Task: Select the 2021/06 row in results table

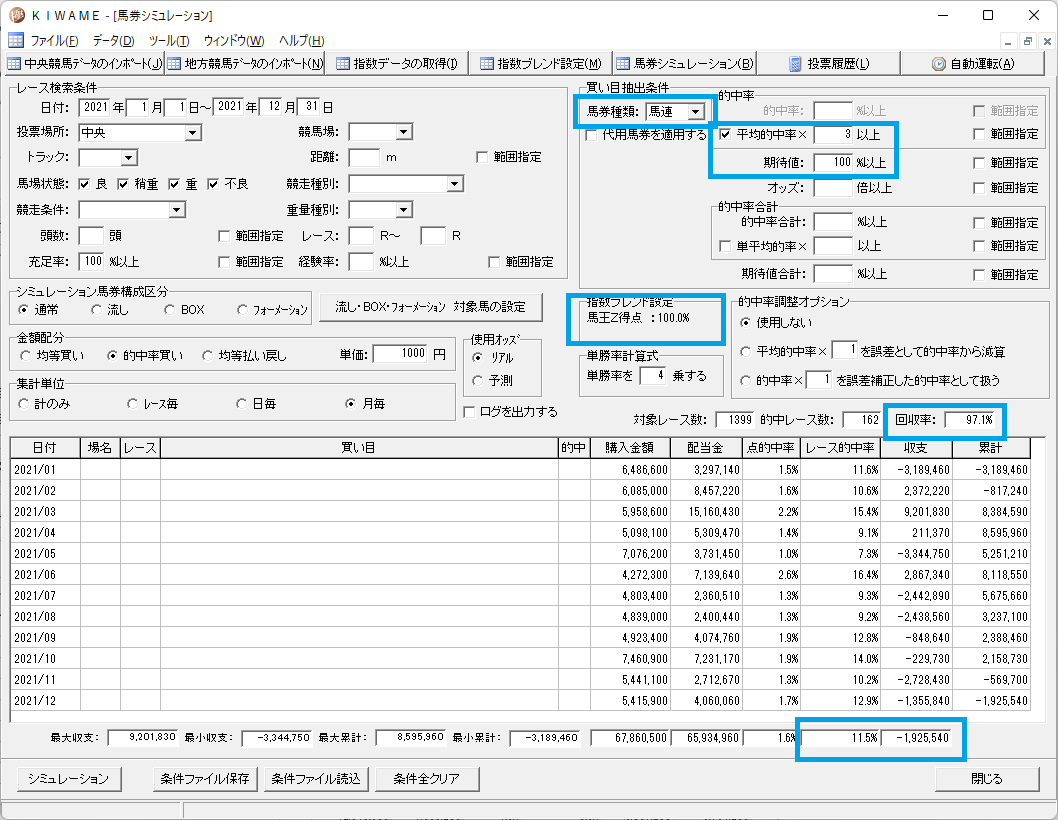Action: point(520,574)
